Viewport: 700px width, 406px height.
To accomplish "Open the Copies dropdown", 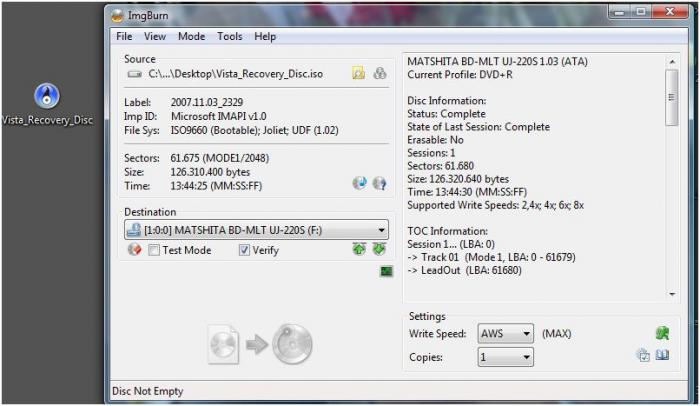I will tap(505, 357).
